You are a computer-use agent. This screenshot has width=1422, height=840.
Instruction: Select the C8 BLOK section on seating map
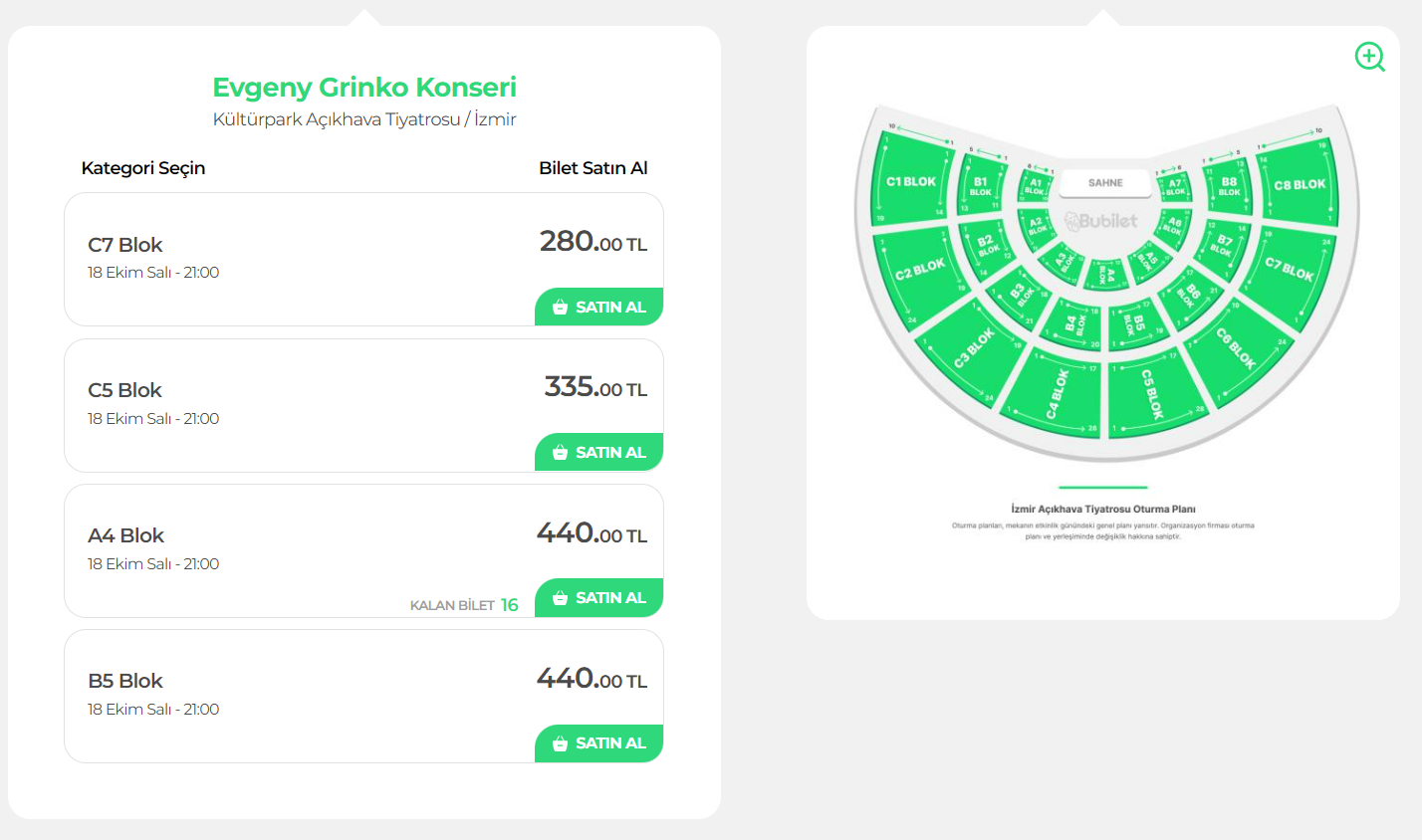point(1300,185)
